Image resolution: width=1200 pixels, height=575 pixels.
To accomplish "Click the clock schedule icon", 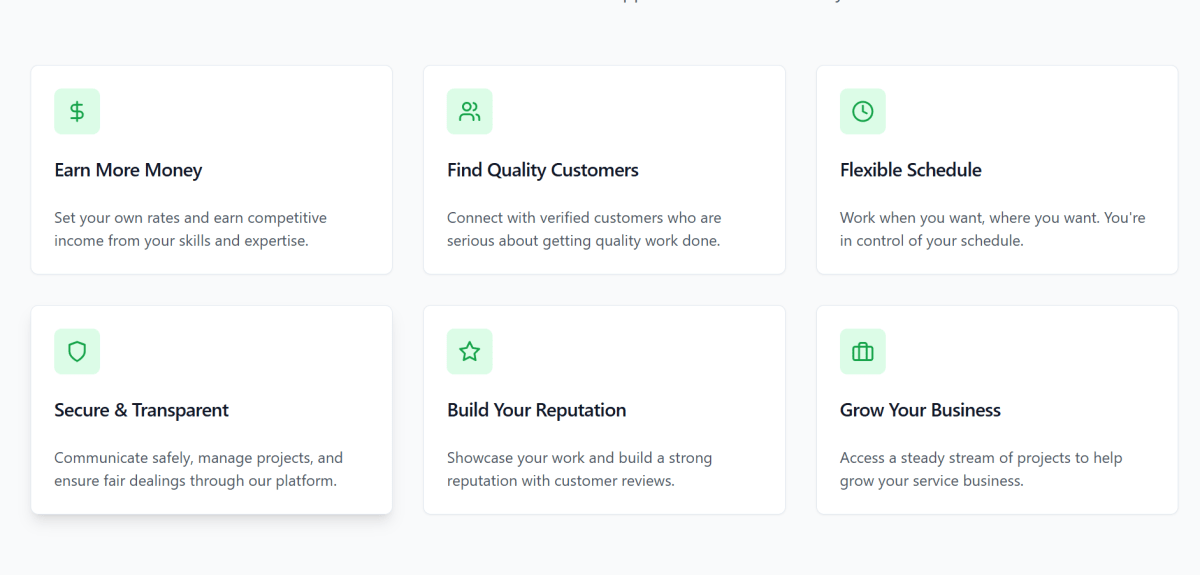I will (862, 112).
